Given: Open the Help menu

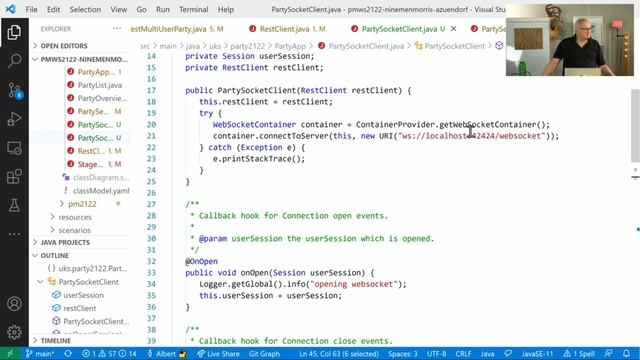Looking at the screenshot, I should tap(226, 9).
